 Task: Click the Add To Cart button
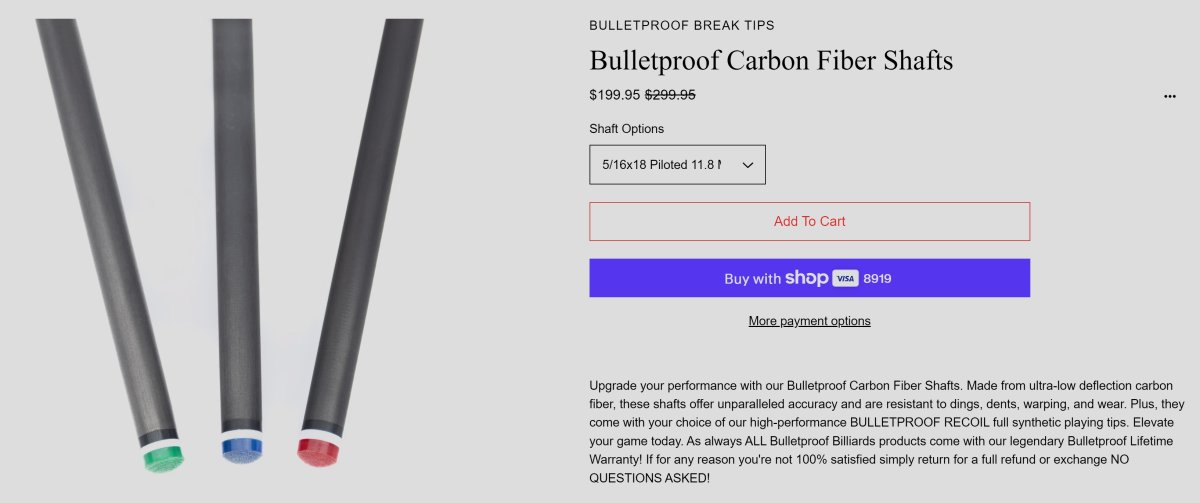coord(809,221)
